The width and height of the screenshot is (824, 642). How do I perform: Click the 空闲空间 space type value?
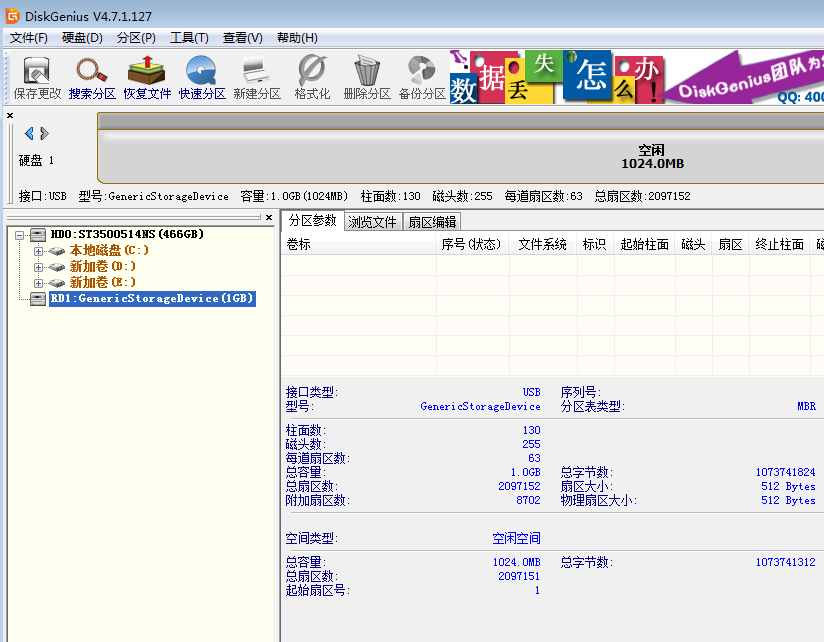point(516,538)
